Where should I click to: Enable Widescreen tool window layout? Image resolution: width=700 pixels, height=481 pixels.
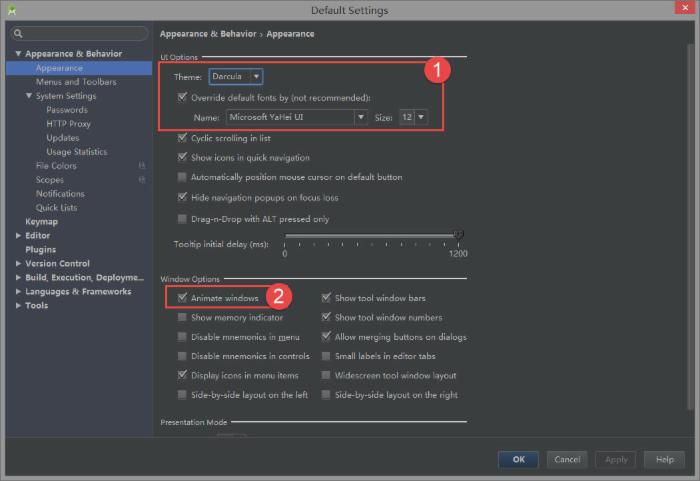pyautogui.click(x=326, y=375)
